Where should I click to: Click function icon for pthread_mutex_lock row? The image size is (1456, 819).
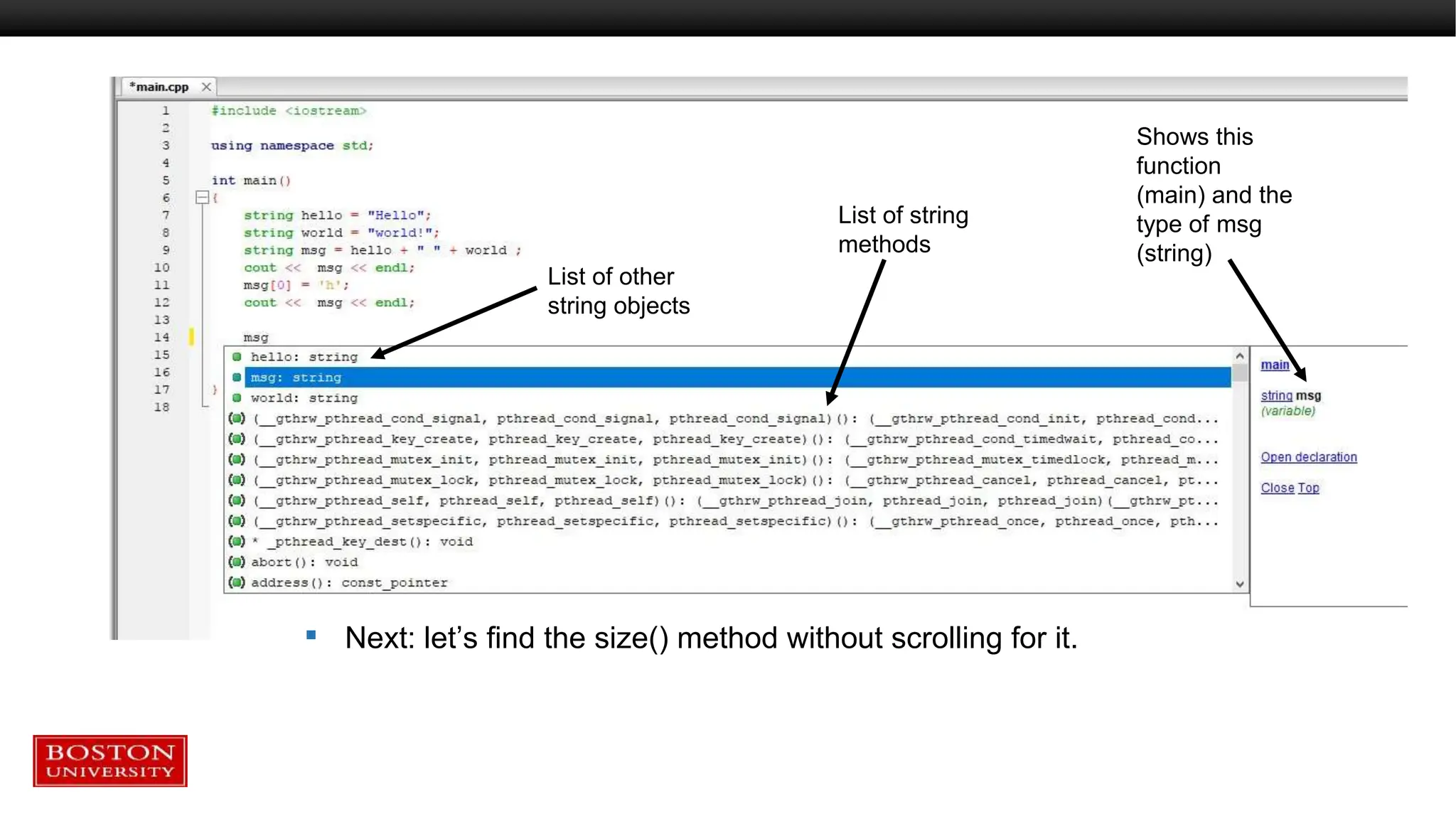(237, 480)
